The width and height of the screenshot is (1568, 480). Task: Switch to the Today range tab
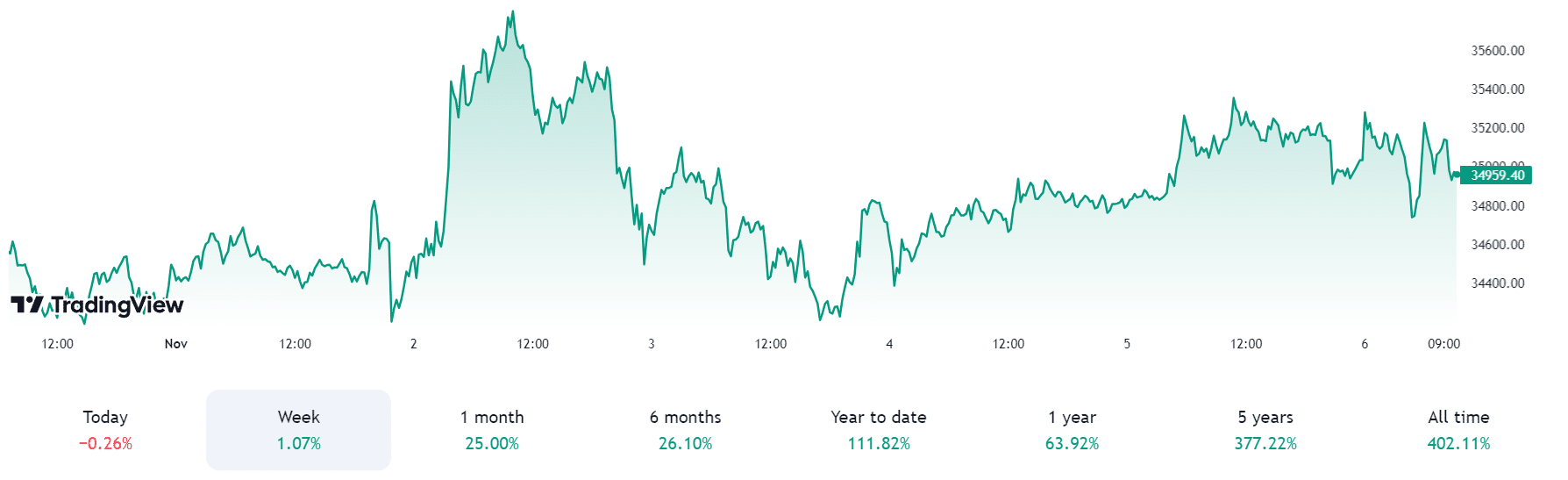[105, 429]
